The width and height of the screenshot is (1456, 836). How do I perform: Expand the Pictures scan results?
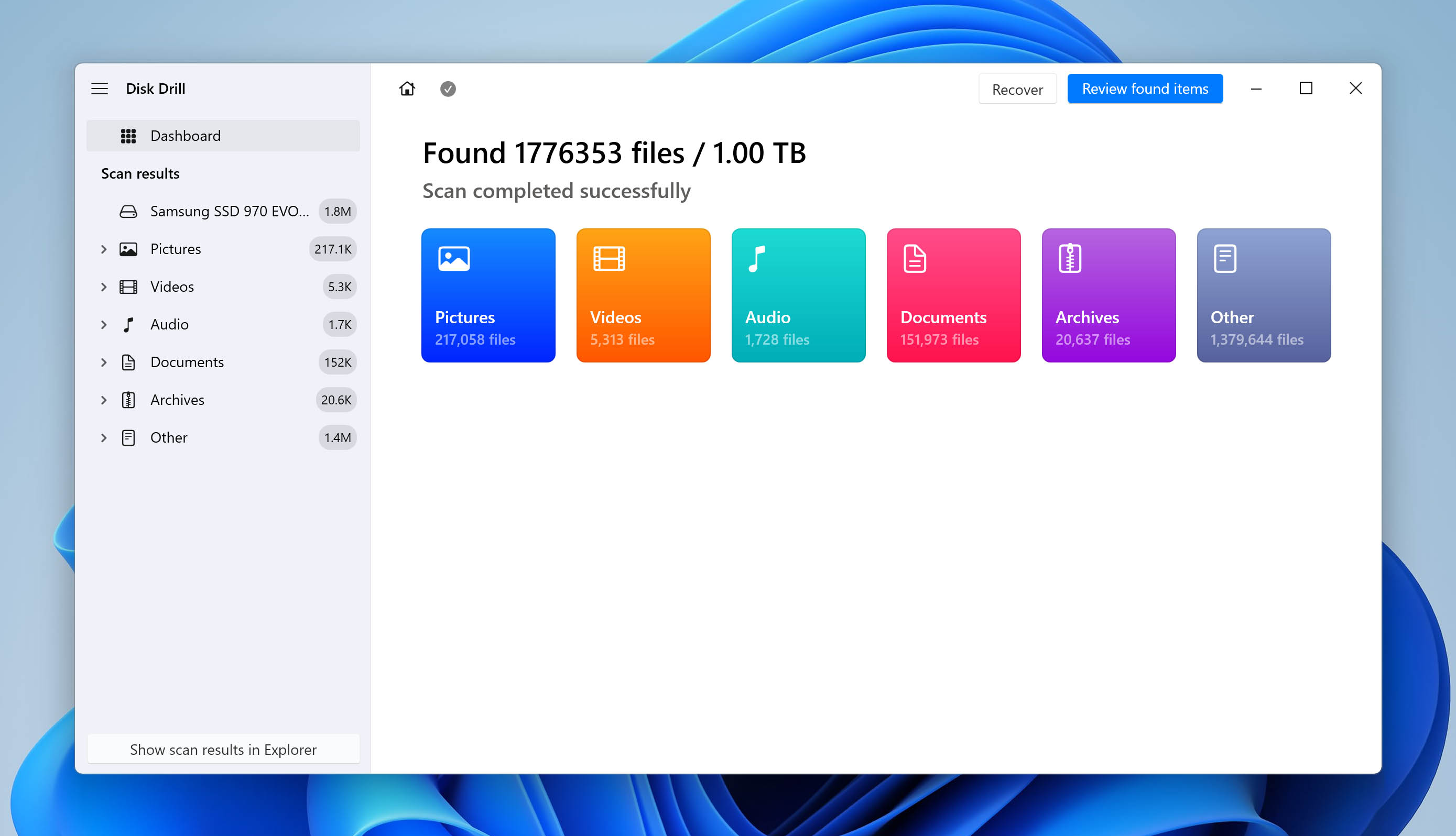104,249
